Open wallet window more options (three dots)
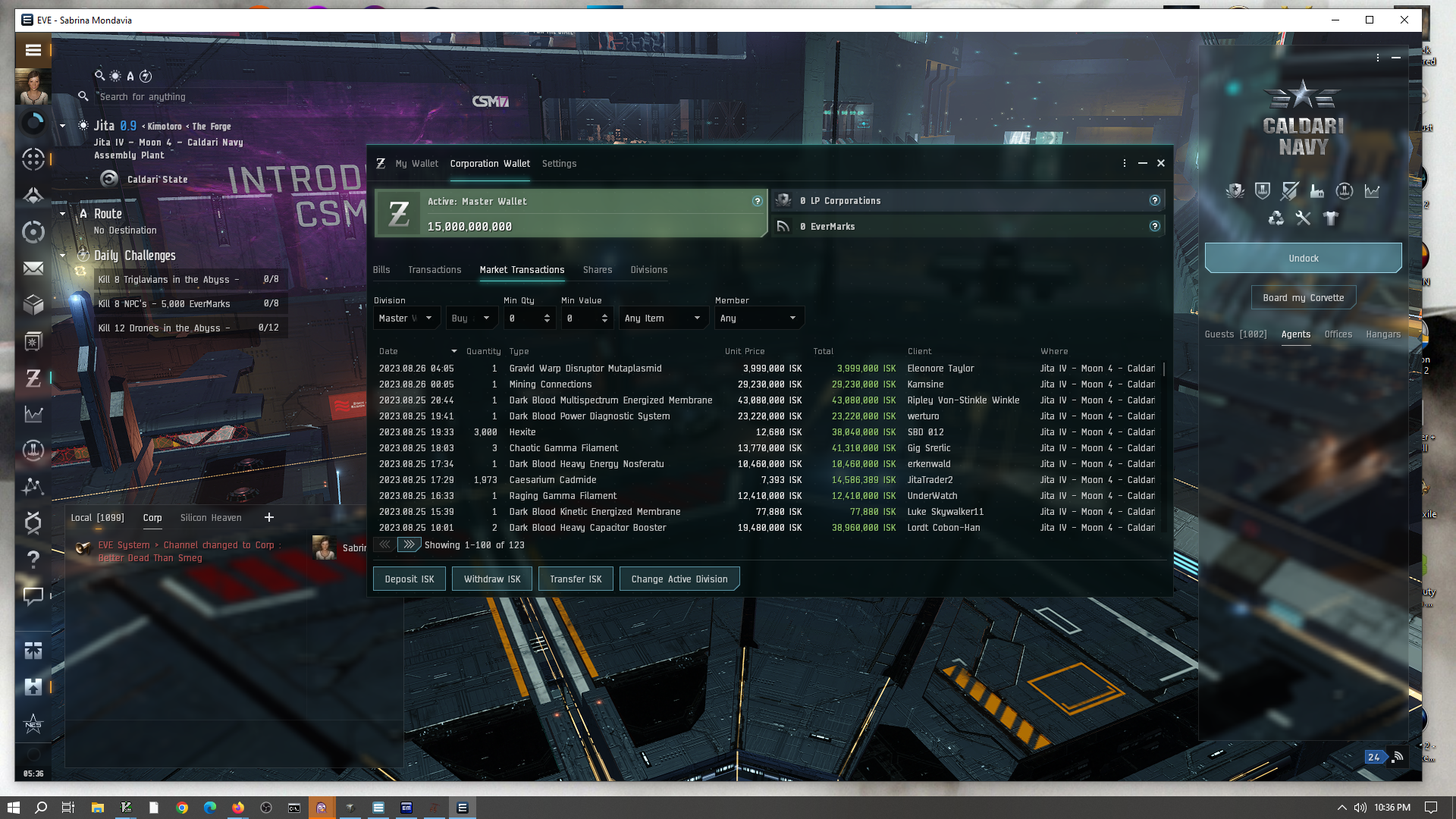 pyautogui.click(x=1125, y=163)
